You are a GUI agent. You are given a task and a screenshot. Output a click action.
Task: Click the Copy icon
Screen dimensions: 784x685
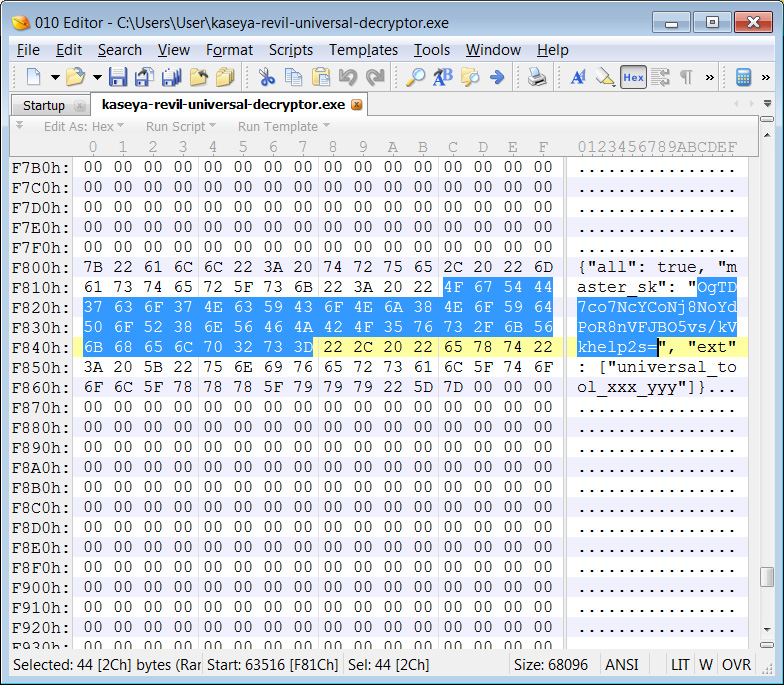tap(293, 77)
